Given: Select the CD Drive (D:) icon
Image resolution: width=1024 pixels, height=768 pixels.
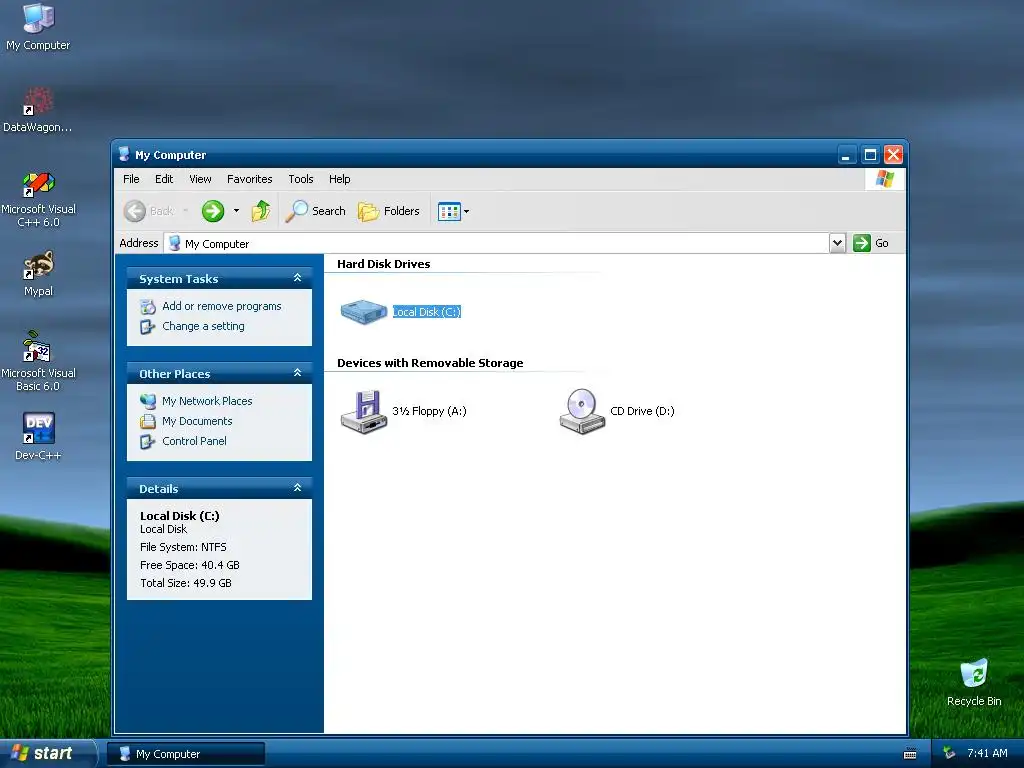Looking at the screenshot, I should pos(582,411).
